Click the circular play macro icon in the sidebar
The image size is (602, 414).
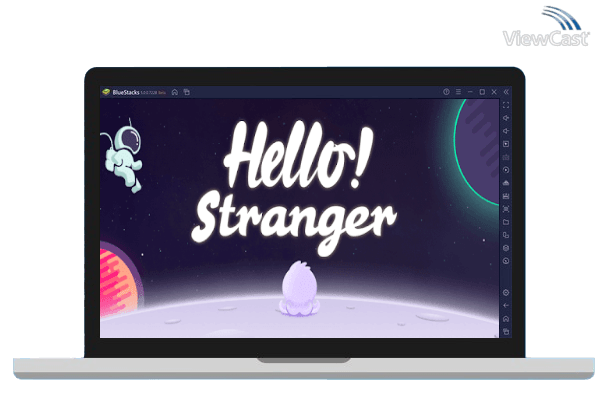[x=506, y=170]
